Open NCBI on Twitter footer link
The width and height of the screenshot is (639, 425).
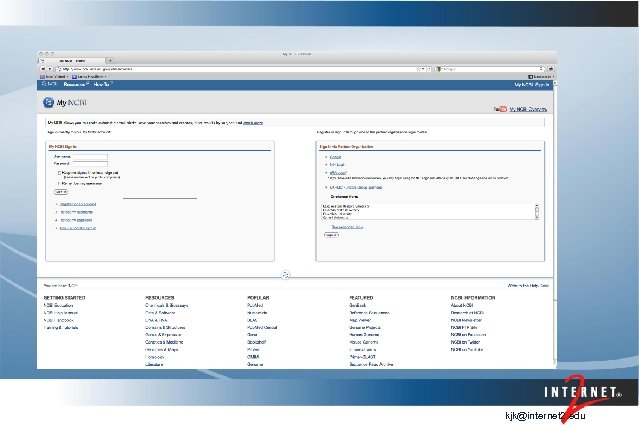coord(465,342)
